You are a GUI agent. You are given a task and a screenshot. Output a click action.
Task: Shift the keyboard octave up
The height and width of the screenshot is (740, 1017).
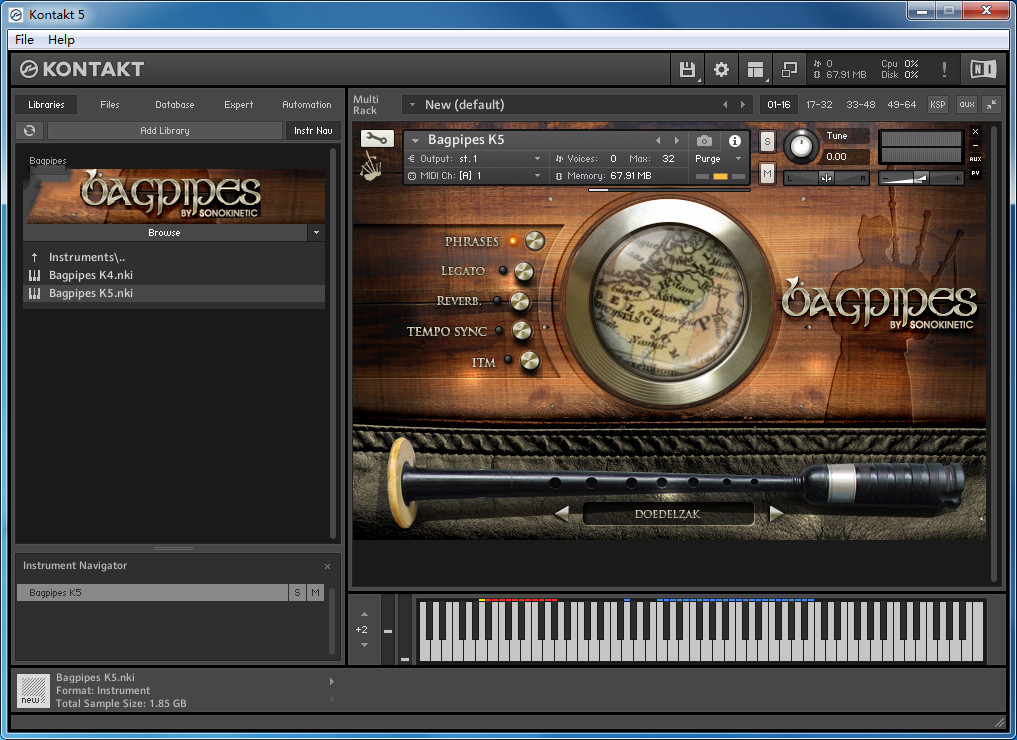[x=365, y=614]
